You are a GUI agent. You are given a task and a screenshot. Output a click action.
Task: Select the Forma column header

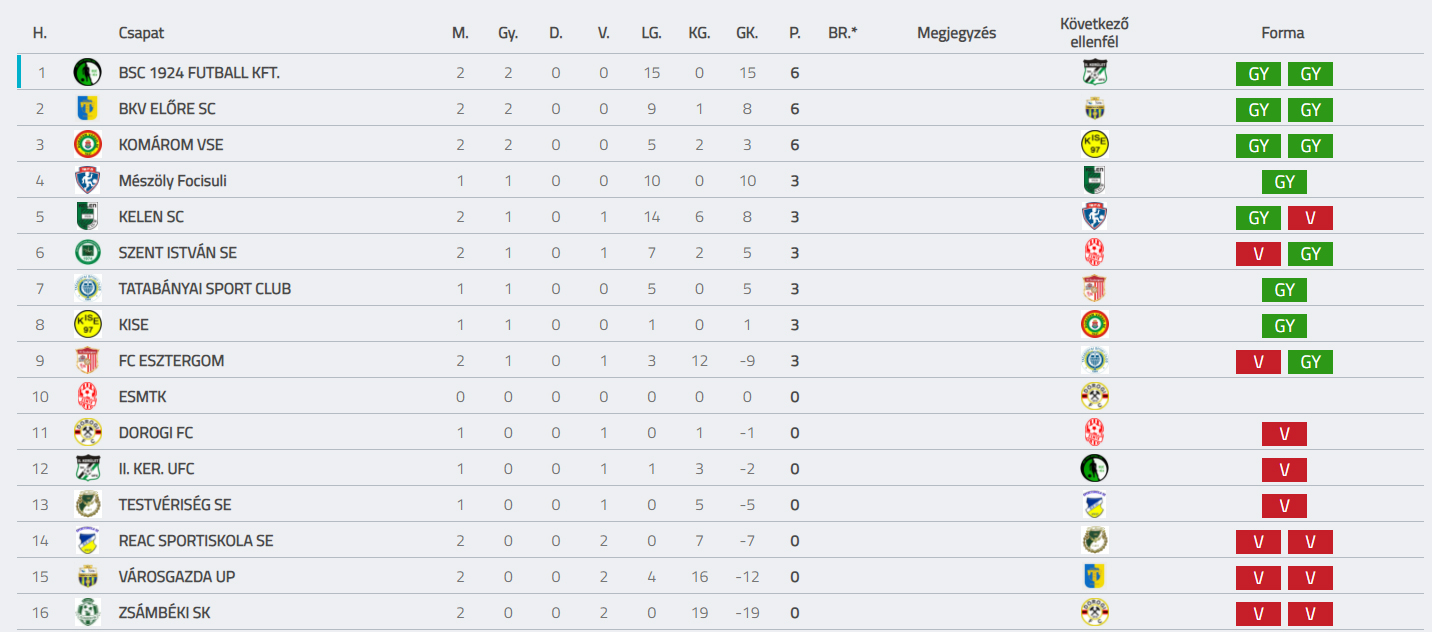tap(1283, 33)
